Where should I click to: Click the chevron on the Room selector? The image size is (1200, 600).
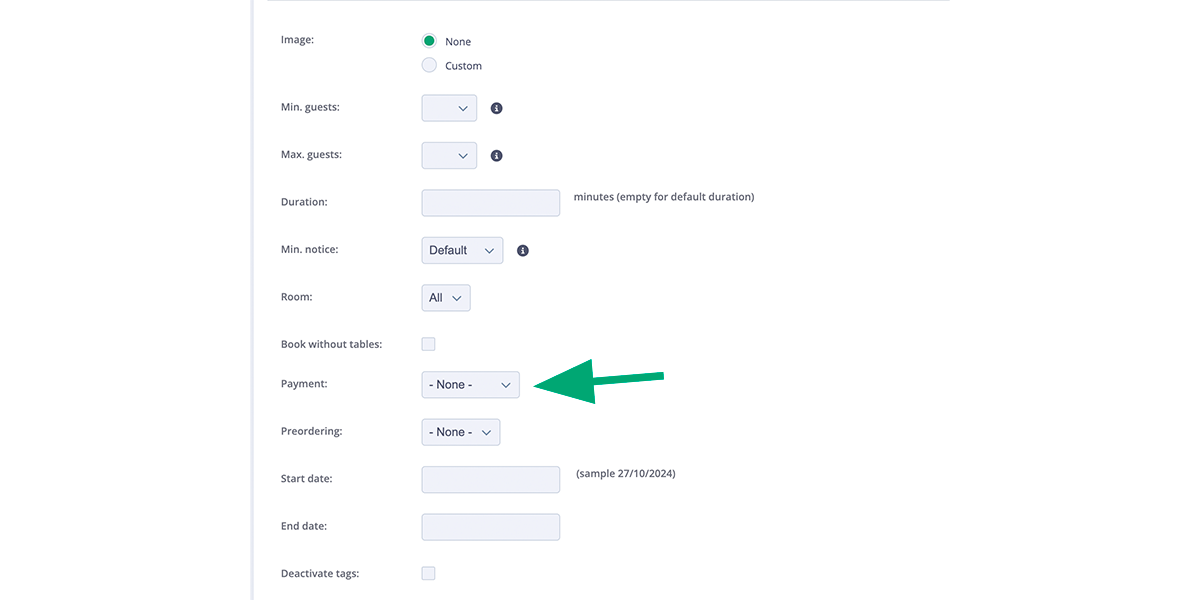pos(458,297)
